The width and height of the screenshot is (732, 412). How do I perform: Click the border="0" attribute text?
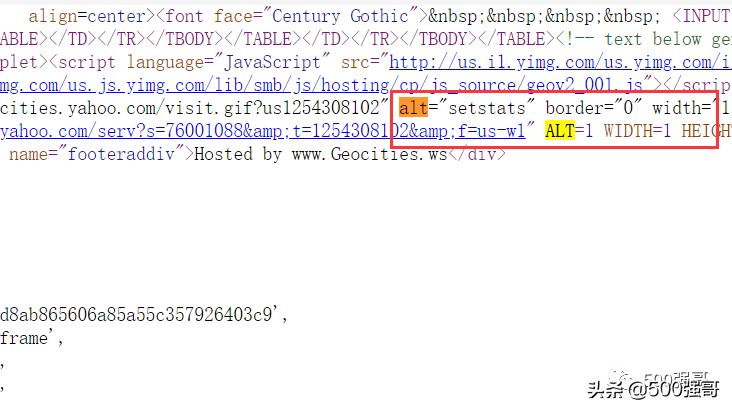pos(593,108)
